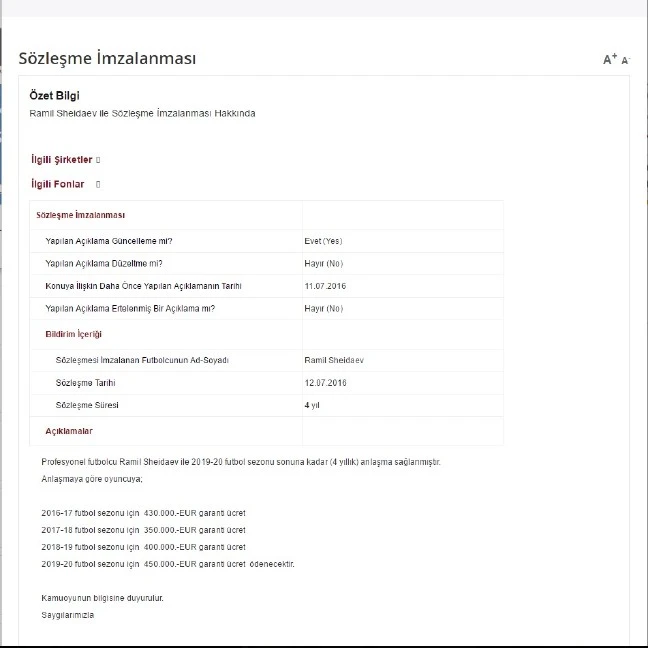Click the summary text about Ramil Sheidaev
Screen dimensions: 648x648
click(x=142, y=114)
